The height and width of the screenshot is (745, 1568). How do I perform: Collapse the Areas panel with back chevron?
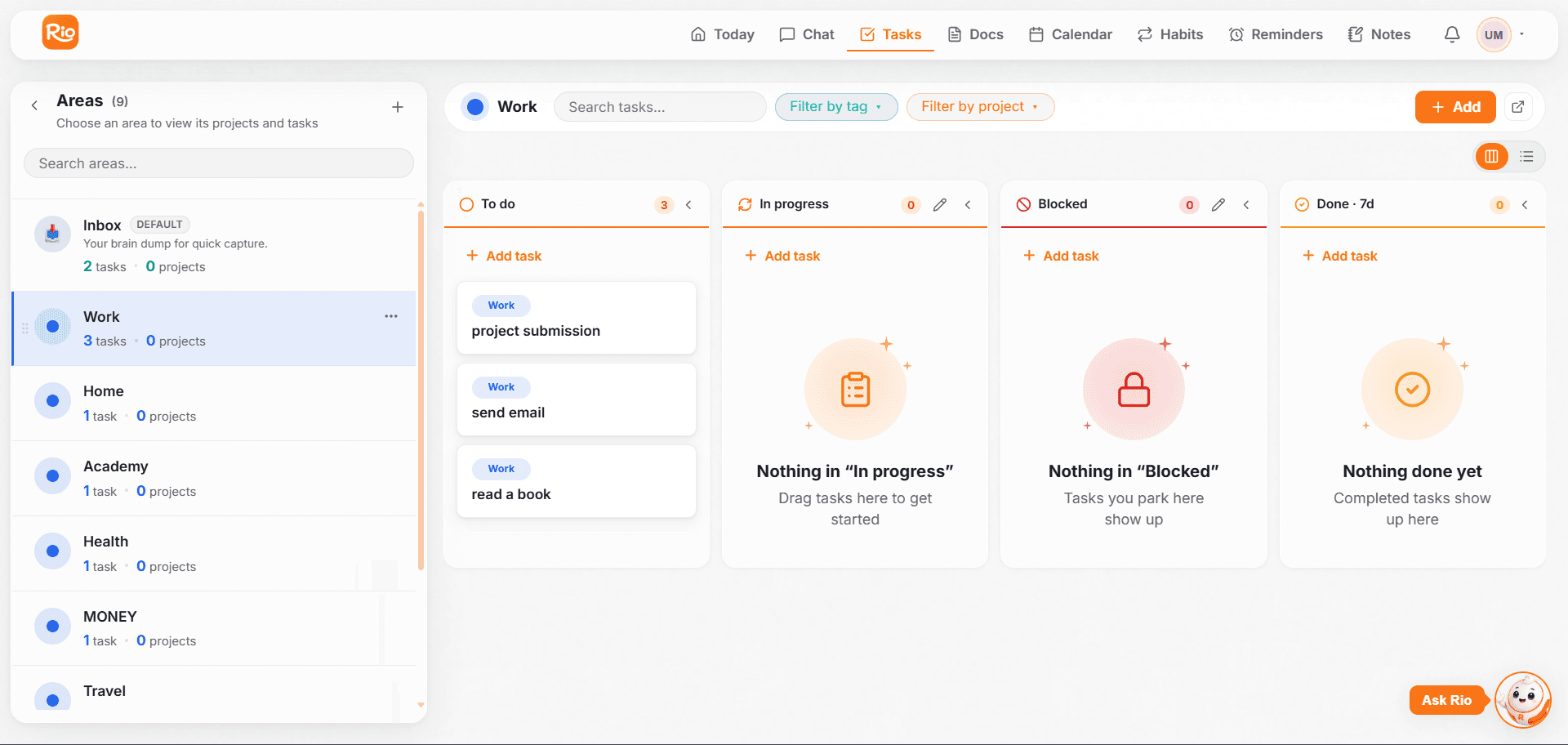[x=34, y=105]
